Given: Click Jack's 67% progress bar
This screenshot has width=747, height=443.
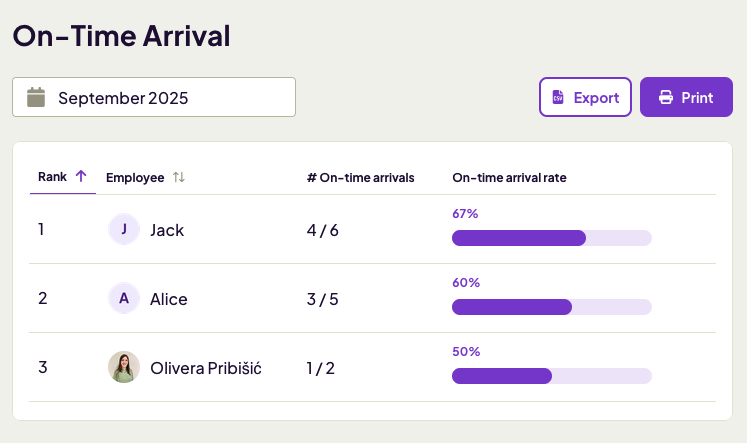Looking at the screenshot, I should (x=551, y=238).
